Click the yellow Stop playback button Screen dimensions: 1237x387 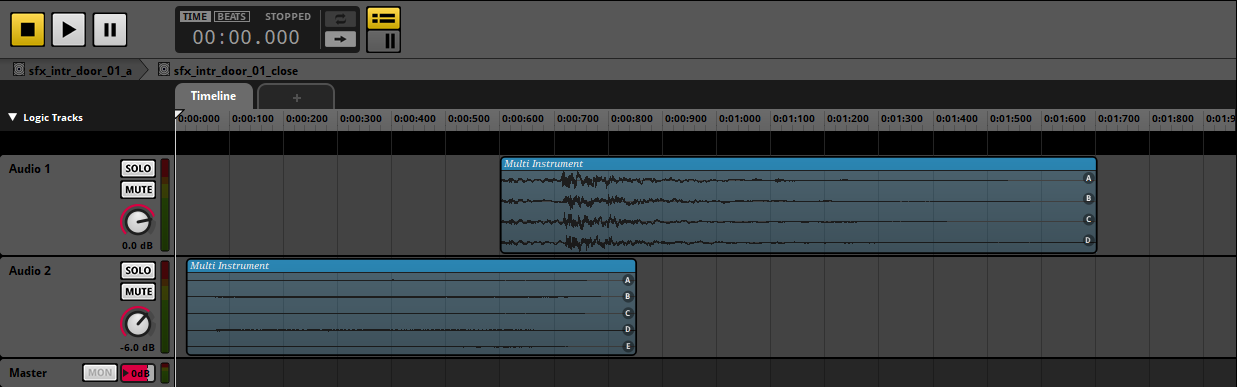click(x=28, y=29)
